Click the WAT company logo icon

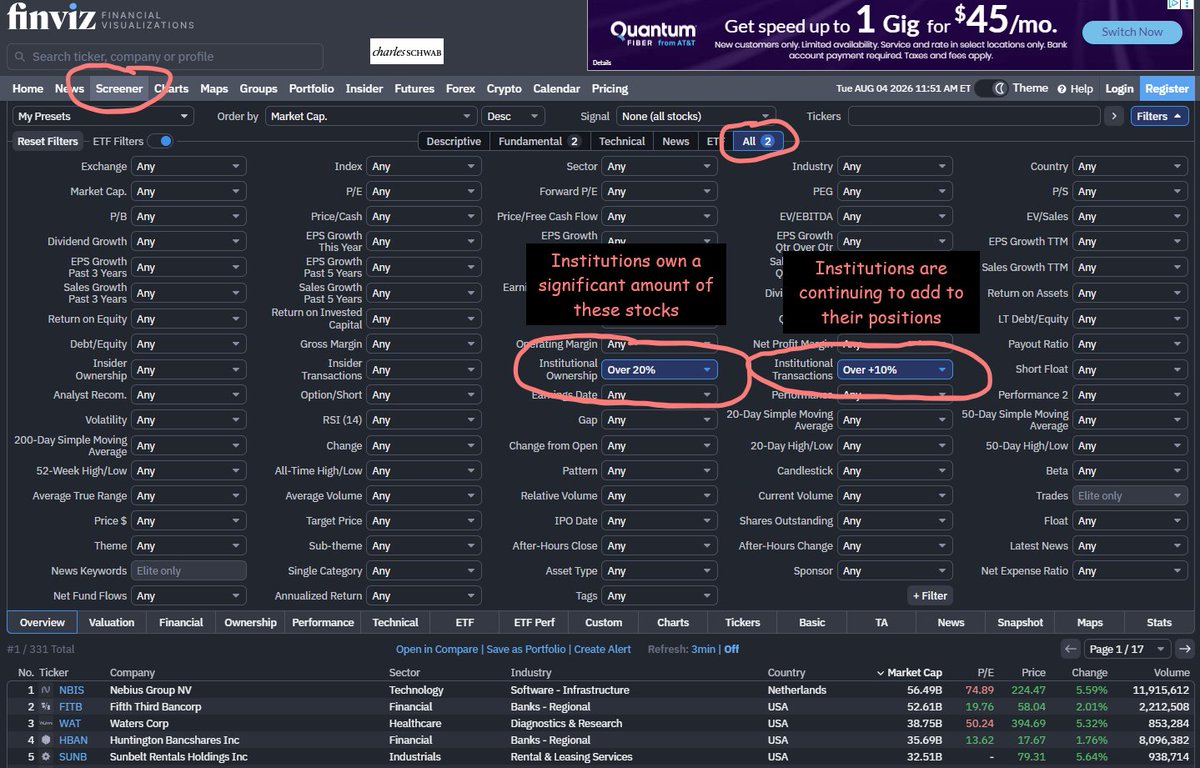tap(45, 723)
